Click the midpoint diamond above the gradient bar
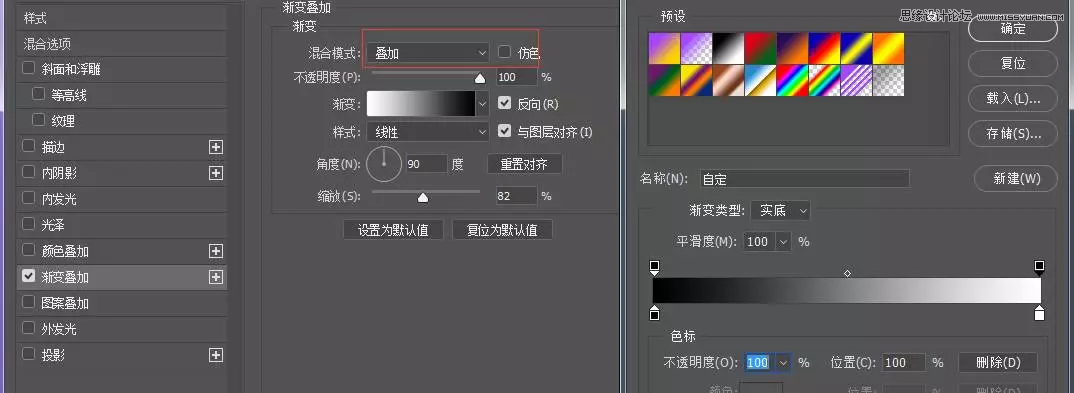Viewport: 1074px width, 393px height. click(x=847, y=273)
